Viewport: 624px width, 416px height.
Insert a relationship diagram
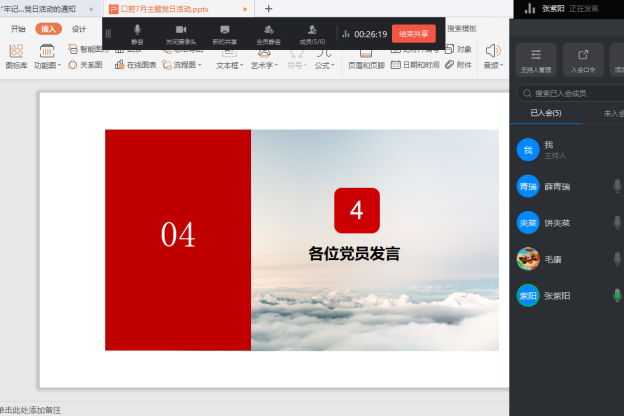coord(85,65)
